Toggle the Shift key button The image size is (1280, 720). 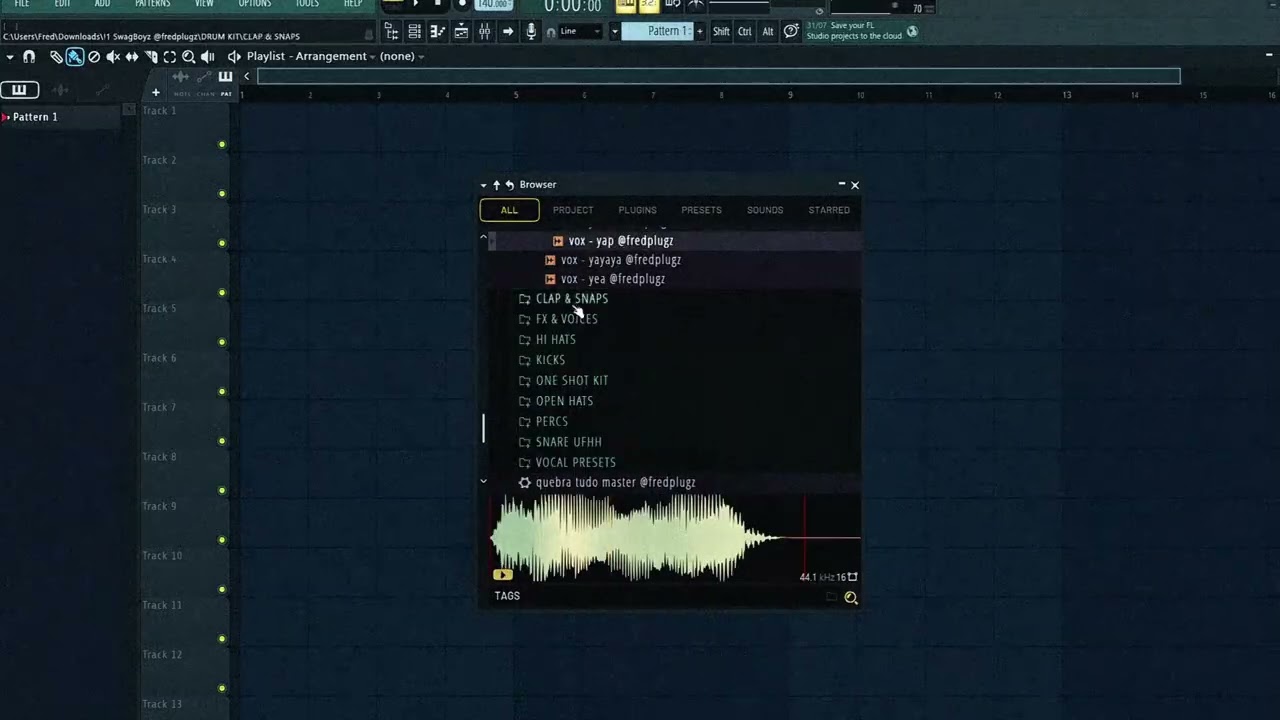click(721, 31)
